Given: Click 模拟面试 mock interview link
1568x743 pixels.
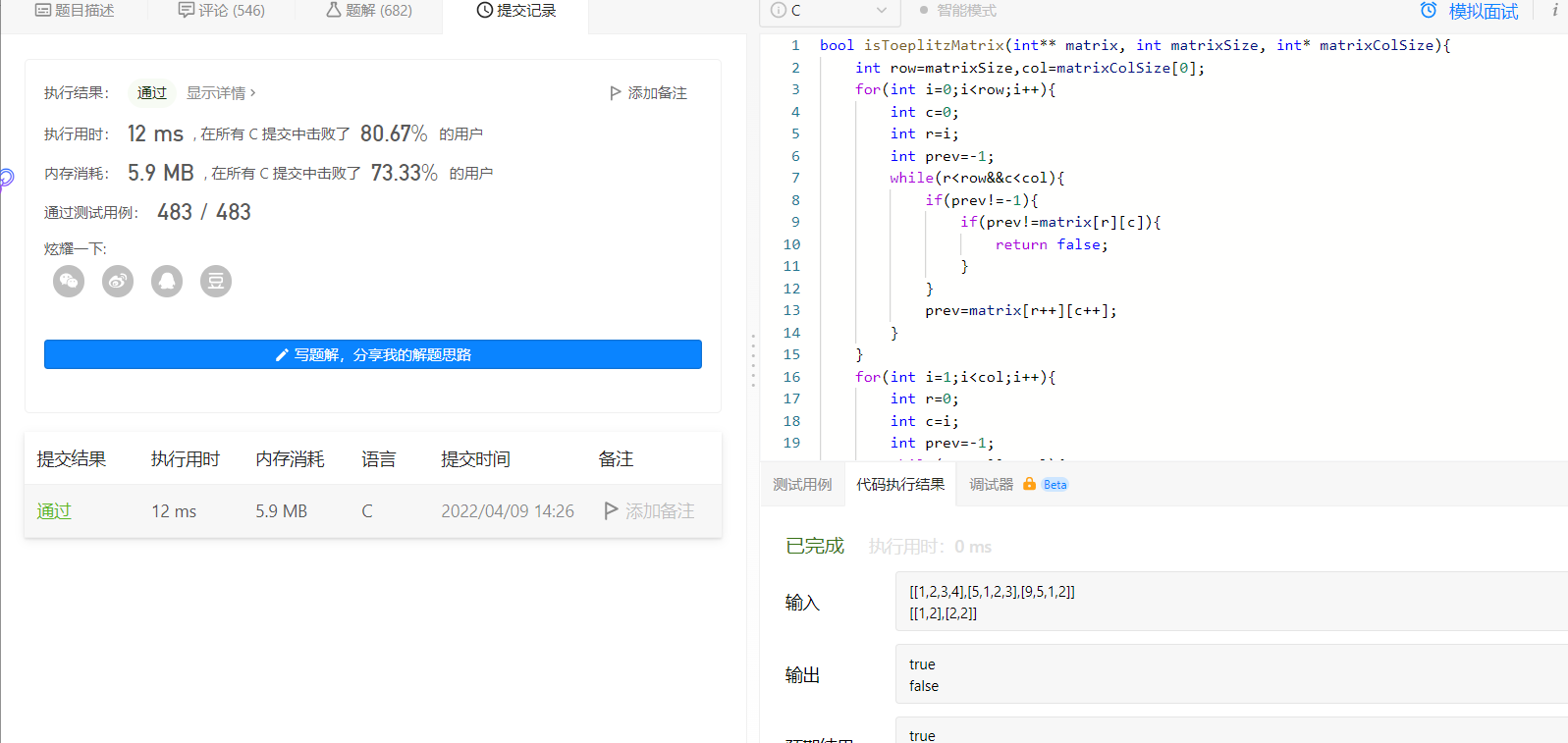Looking at the screenshot, I should pos(1483,11).
